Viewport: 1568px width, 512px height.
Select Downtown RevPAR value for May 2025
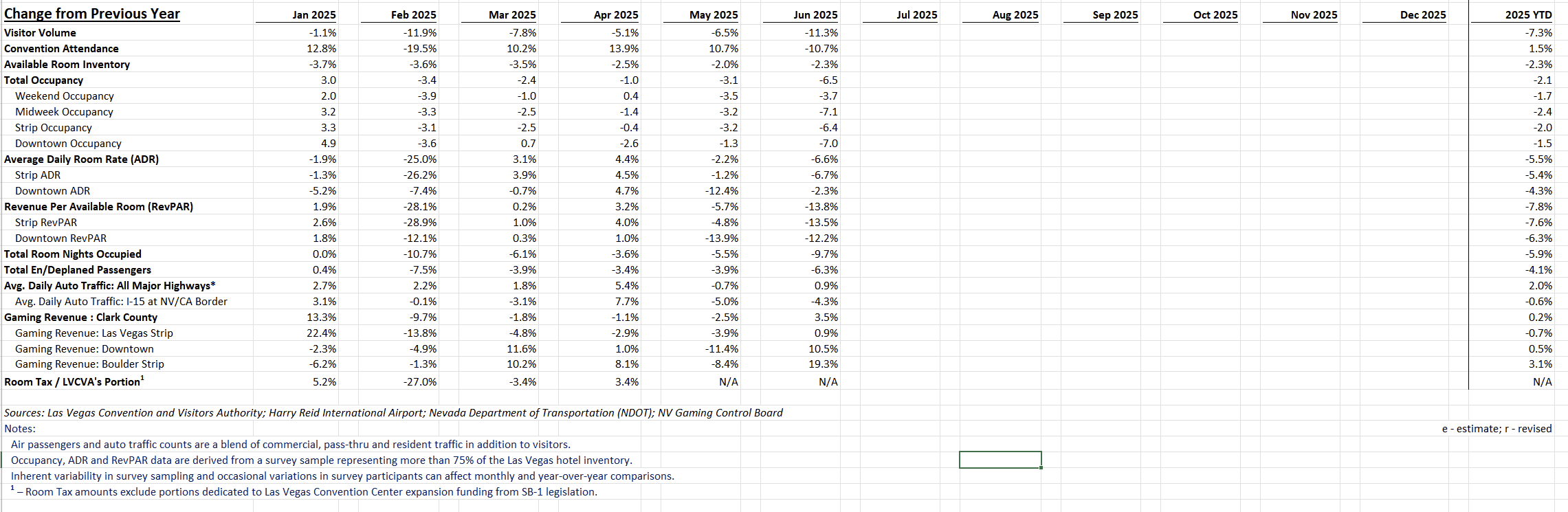point(722,238)
